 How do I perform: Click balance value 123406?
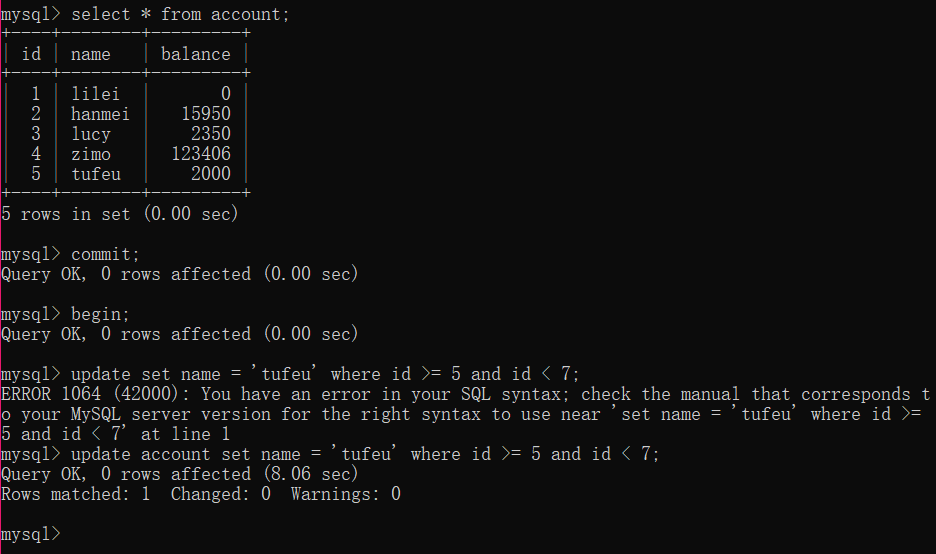[201, 153]
